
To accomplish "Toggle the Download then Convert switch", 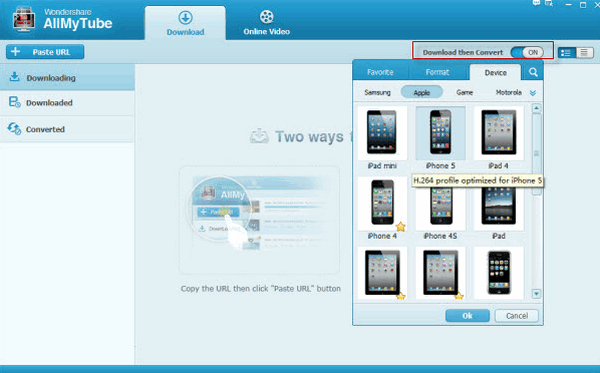I will coord(527,52).
